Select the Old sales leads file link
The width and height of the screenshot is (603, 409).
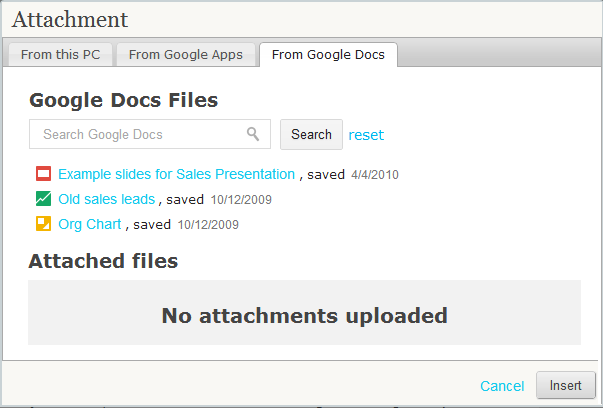tap(107, 199)
